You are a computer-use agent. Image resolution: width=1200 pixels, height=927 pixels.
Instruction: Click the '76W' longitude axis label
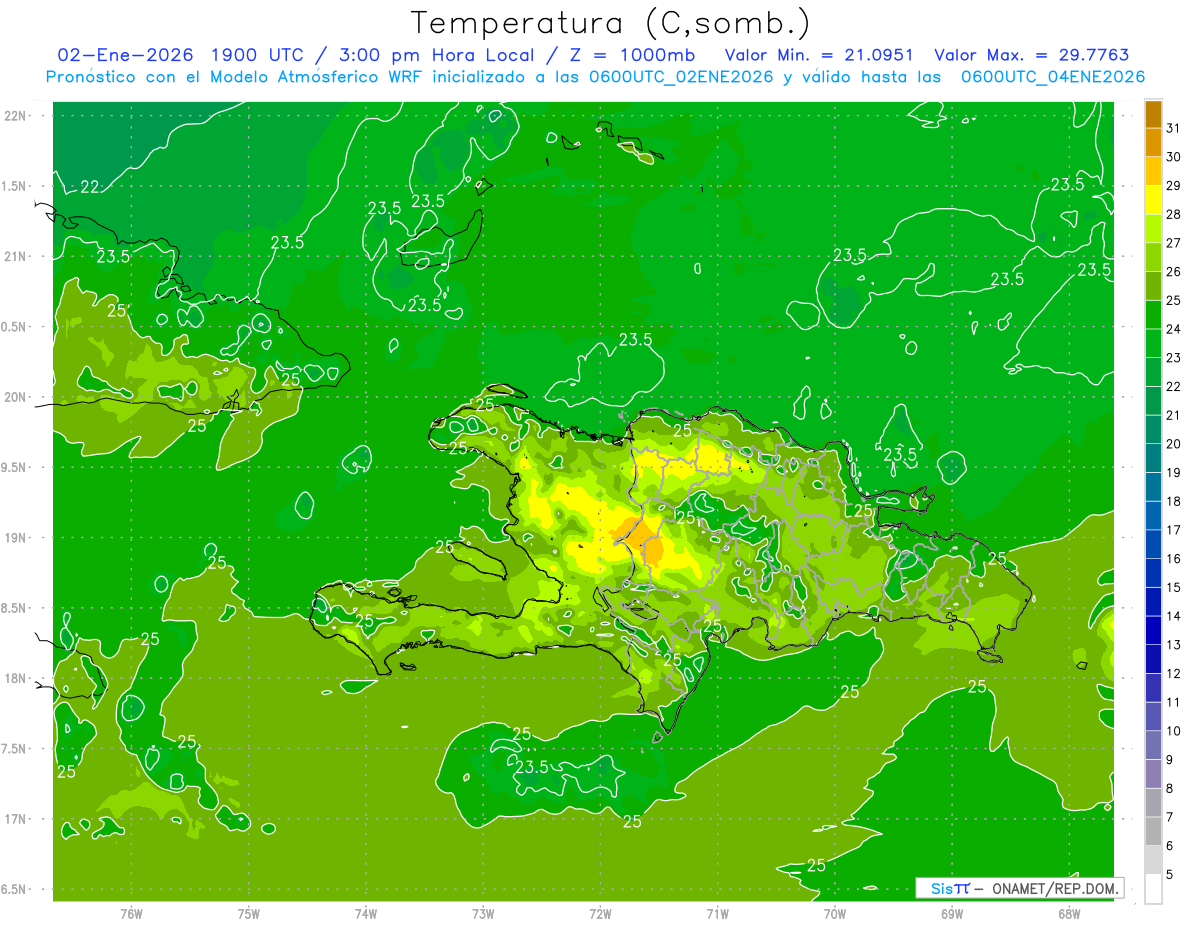[131, 913]
